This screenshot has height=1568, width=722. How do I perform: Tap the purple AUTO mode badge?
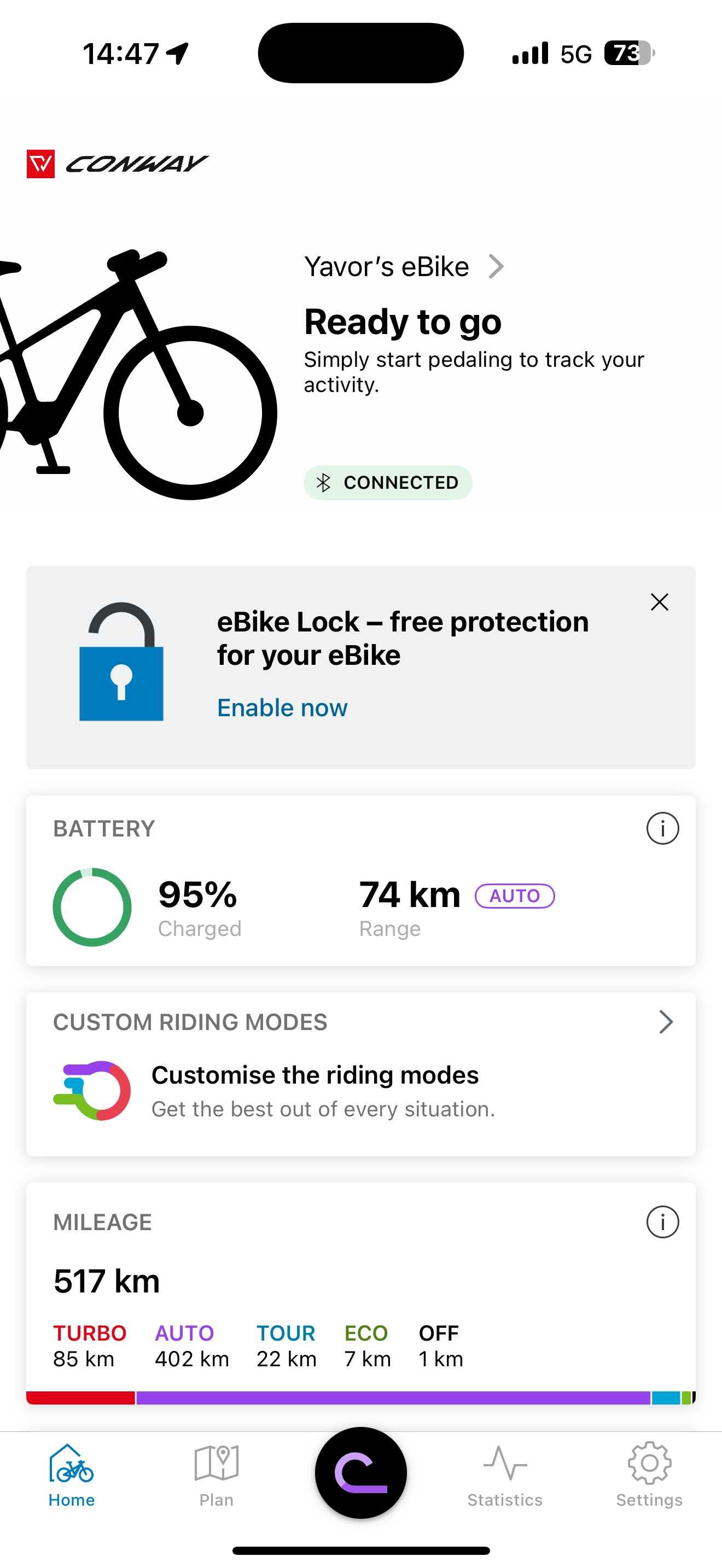click(x=514, y=896)
